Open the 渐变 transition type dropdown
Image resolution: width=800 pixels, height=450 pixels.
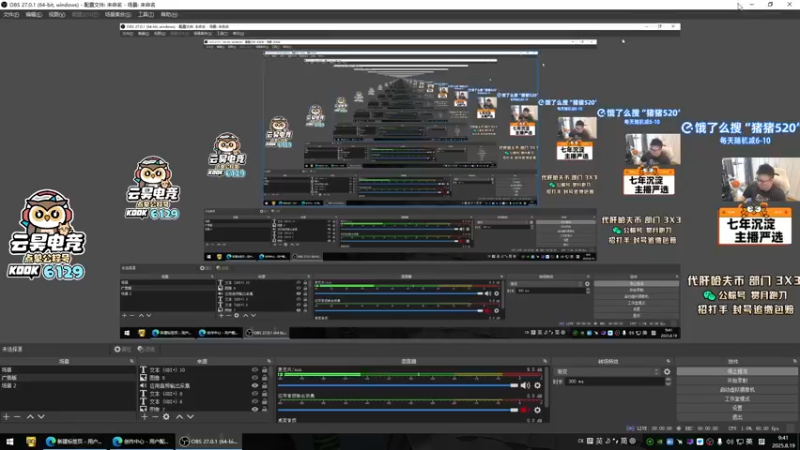[607, 371]
